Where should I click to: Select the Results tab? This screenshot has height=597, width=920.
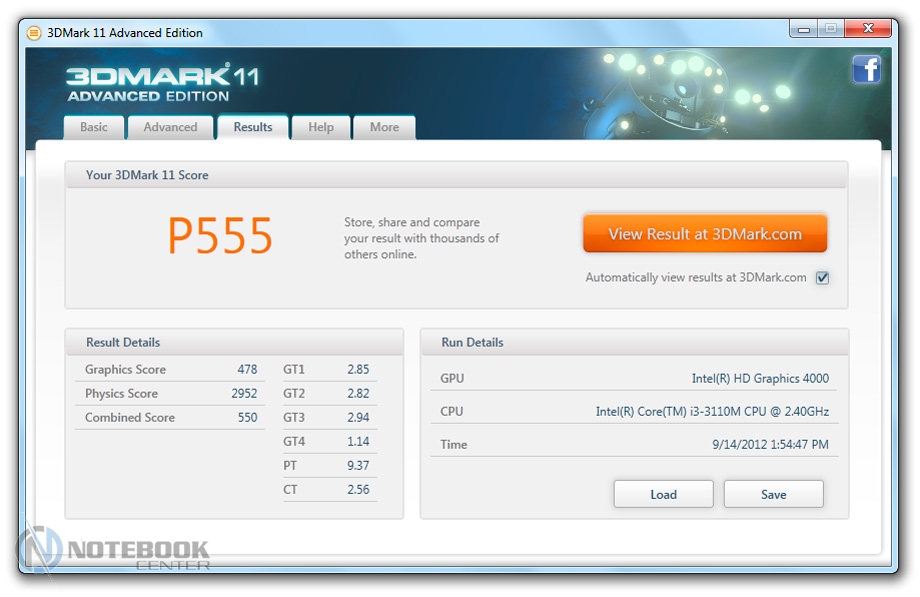[253, 127]
